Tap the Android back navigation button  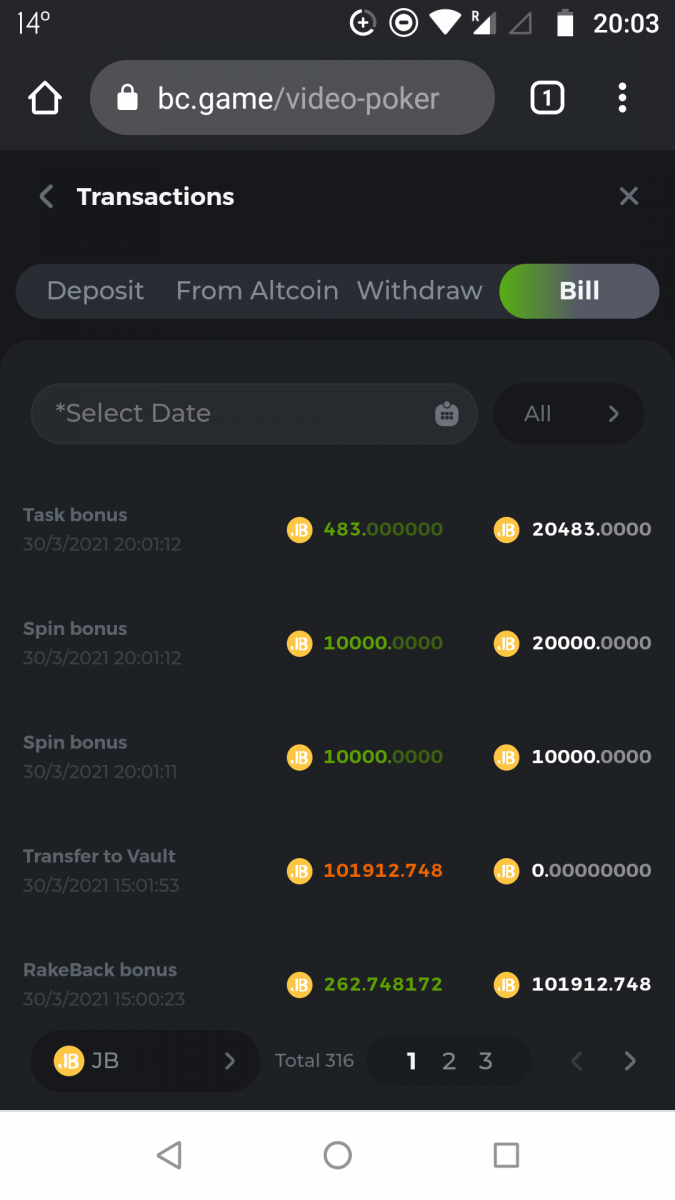tap(169, 1156)
